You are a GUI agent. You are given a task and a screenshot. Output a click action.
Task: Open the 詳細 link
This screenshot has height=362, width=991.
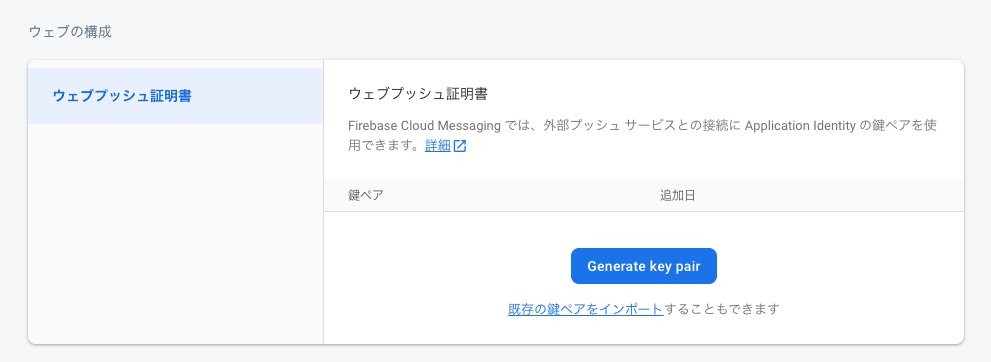point(437,146)
